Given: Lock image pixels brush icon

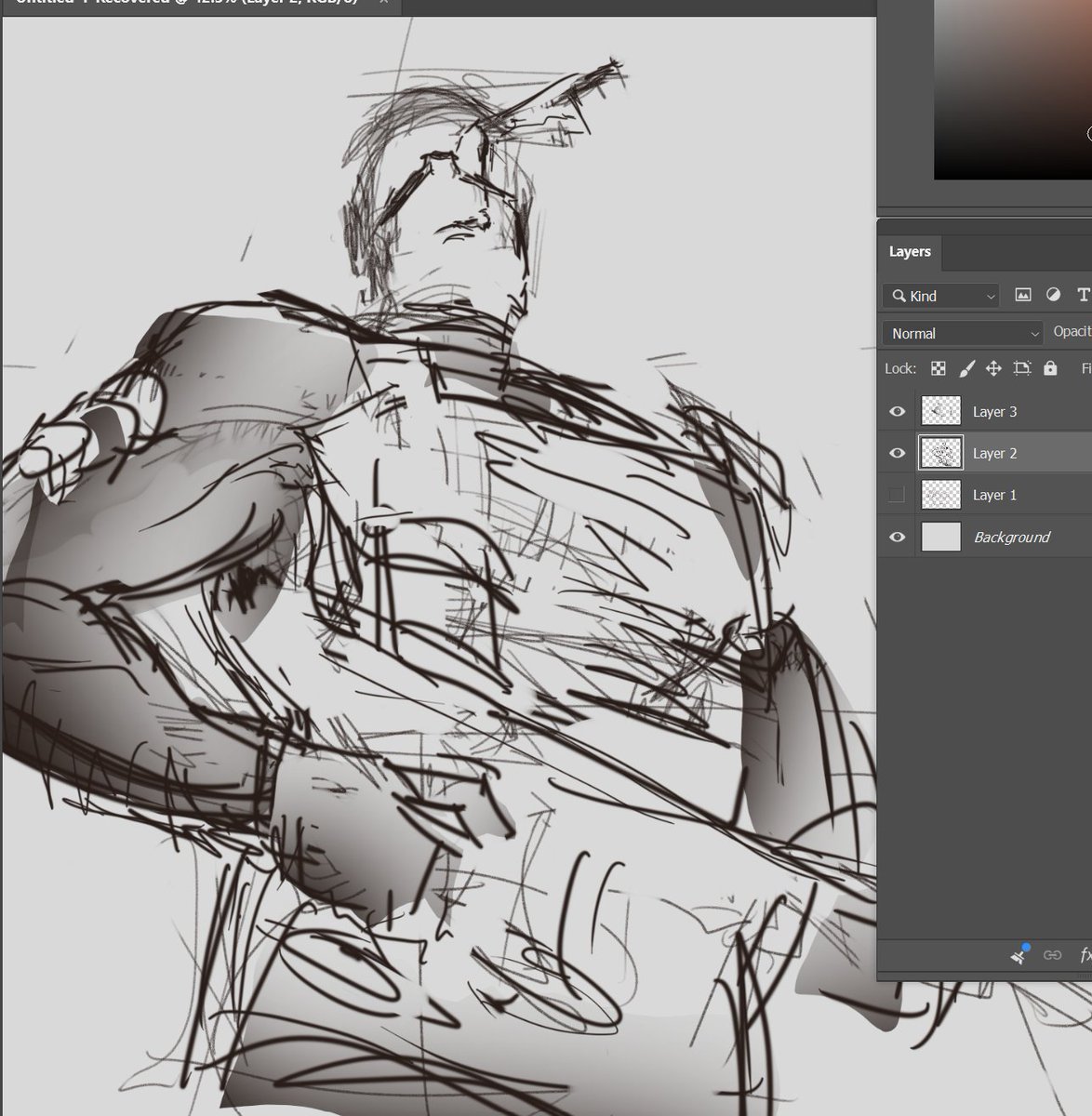Looking at the screenshot, I should point(966,368).
